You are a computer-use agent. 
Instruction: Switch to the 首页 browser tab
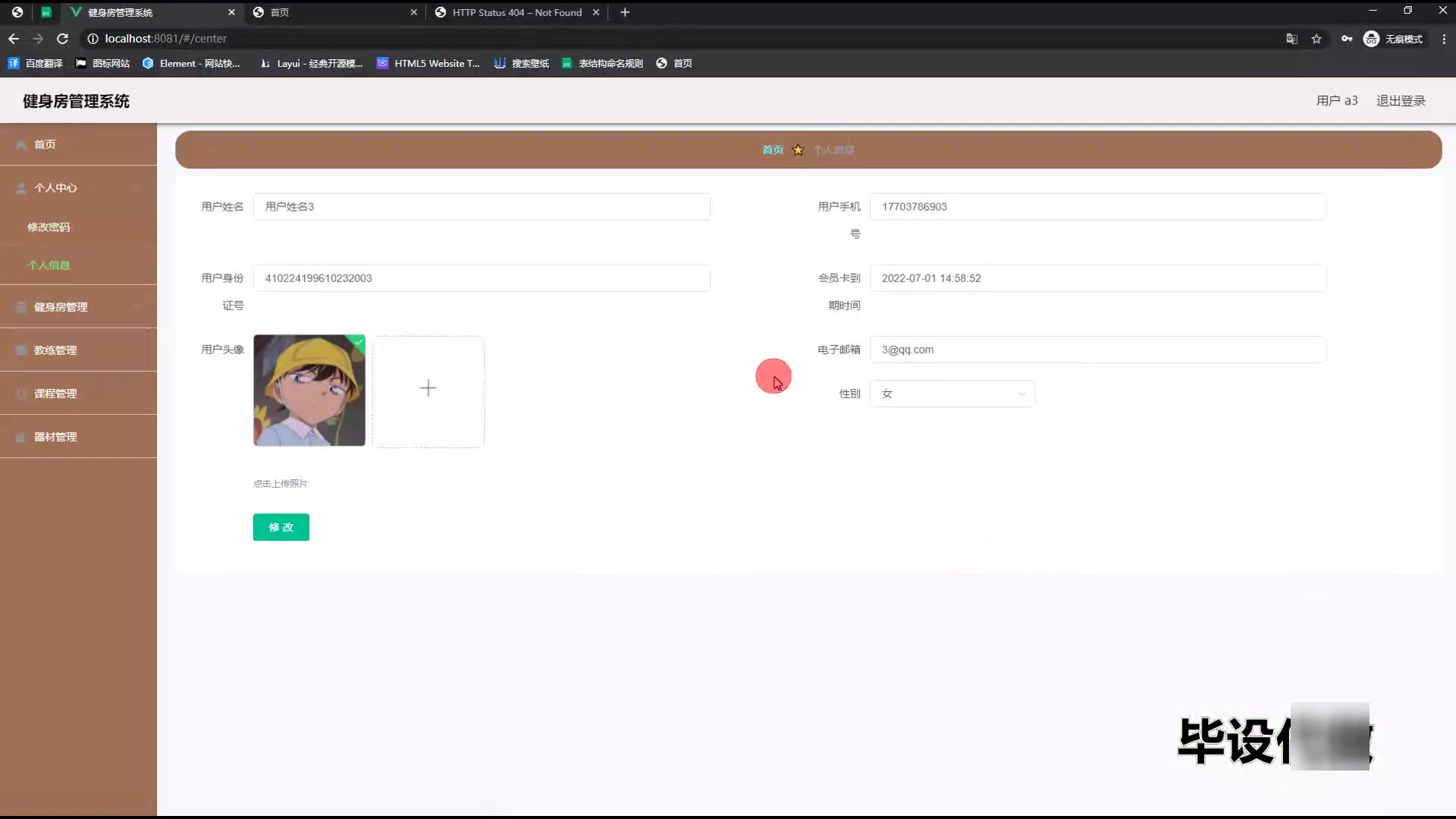point(334,12)
